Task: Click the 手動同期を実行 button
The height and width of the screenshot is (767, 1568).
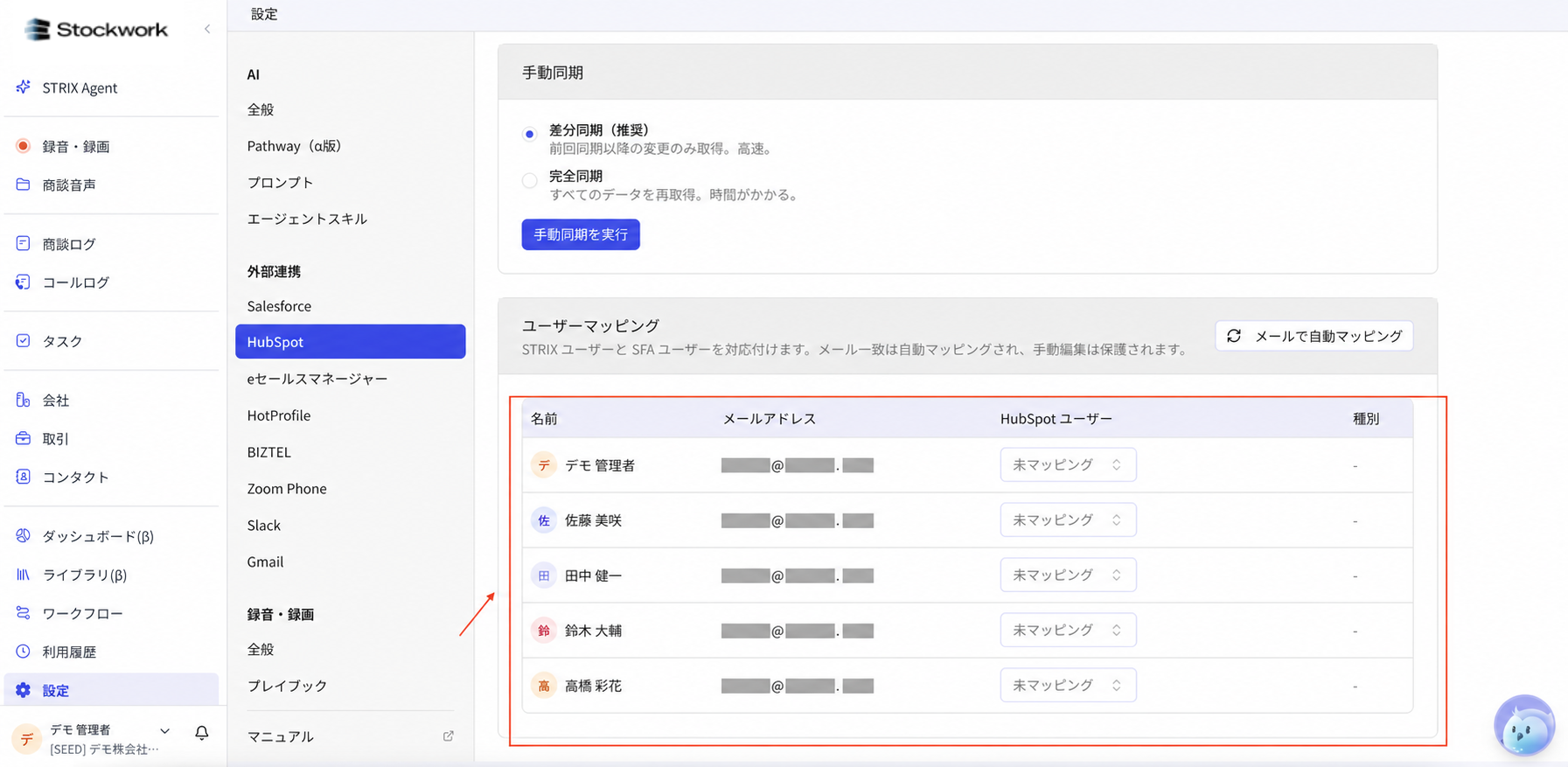Action: (581, 234)
